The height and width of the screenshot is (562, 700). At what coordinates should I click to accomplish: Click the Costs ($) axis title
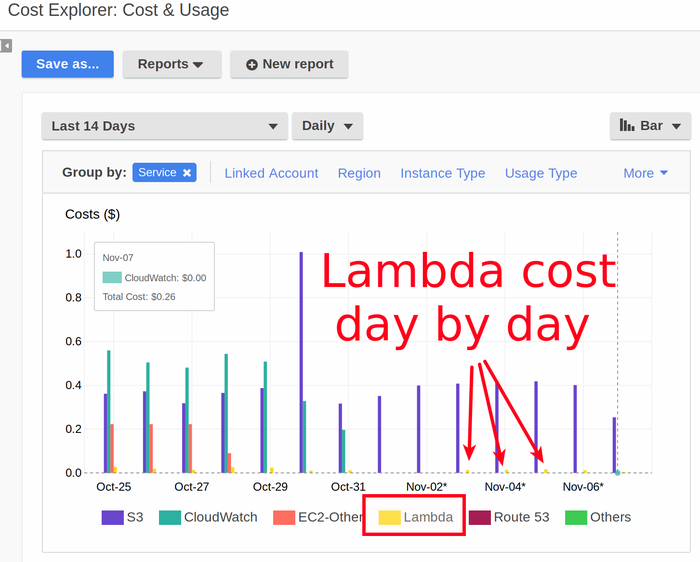[92, 215]
